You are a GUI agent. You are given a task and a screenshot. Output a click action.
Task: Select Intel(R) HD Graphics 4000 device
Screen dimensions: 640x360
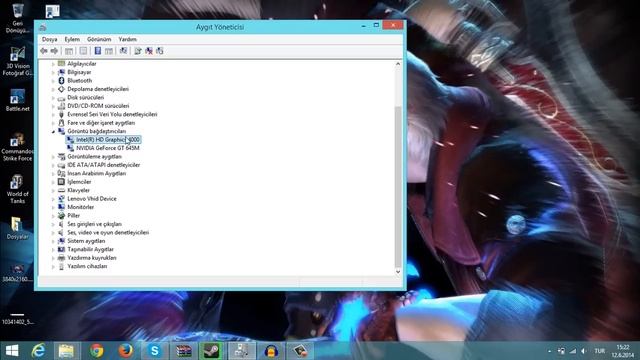[108, 140]
